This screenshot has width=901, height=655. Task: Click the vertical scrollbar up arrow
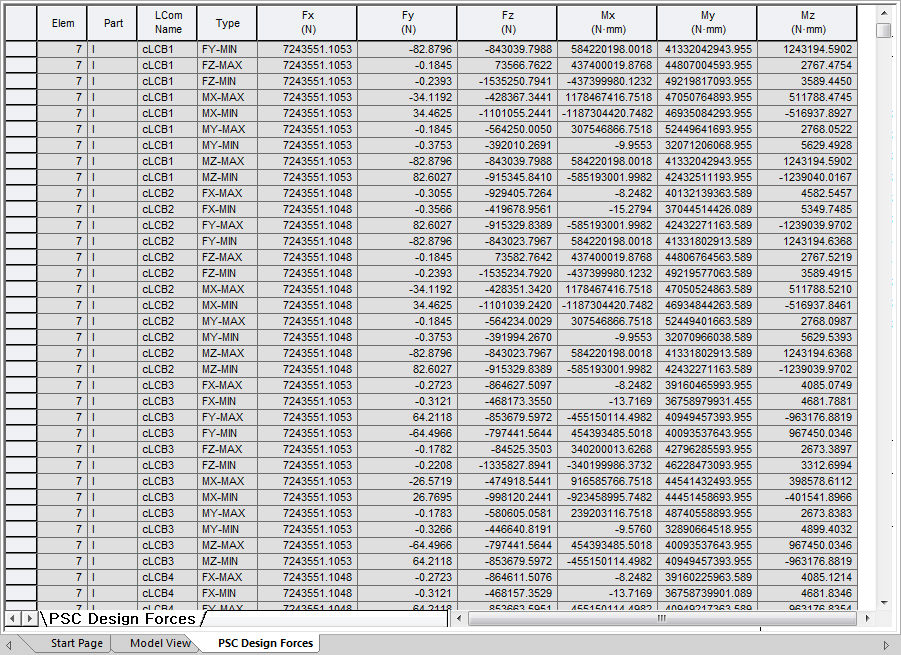883,13
